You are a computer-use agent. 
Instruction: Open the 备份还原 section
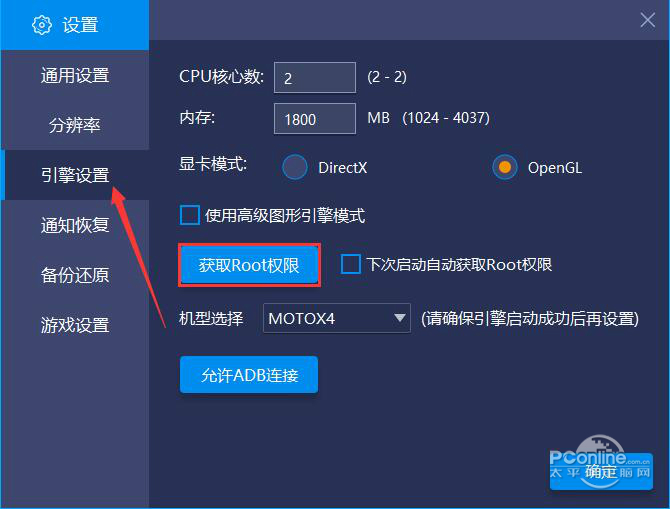[75, 275]
